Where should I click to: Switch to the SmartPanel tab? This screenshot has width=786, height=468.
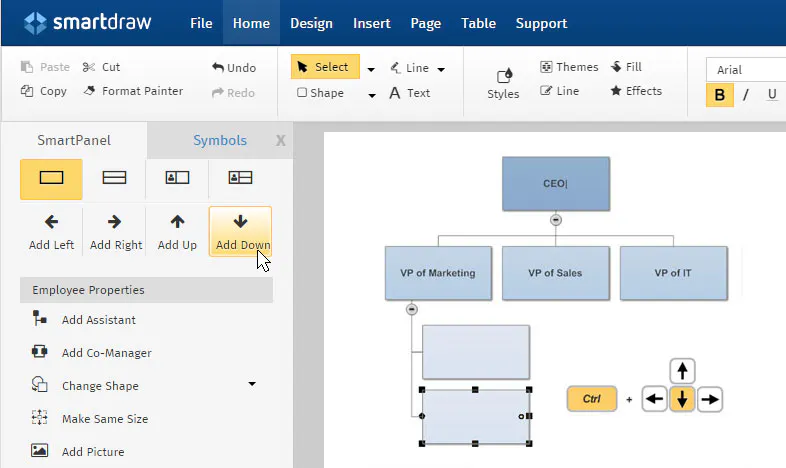pos(74,140)
